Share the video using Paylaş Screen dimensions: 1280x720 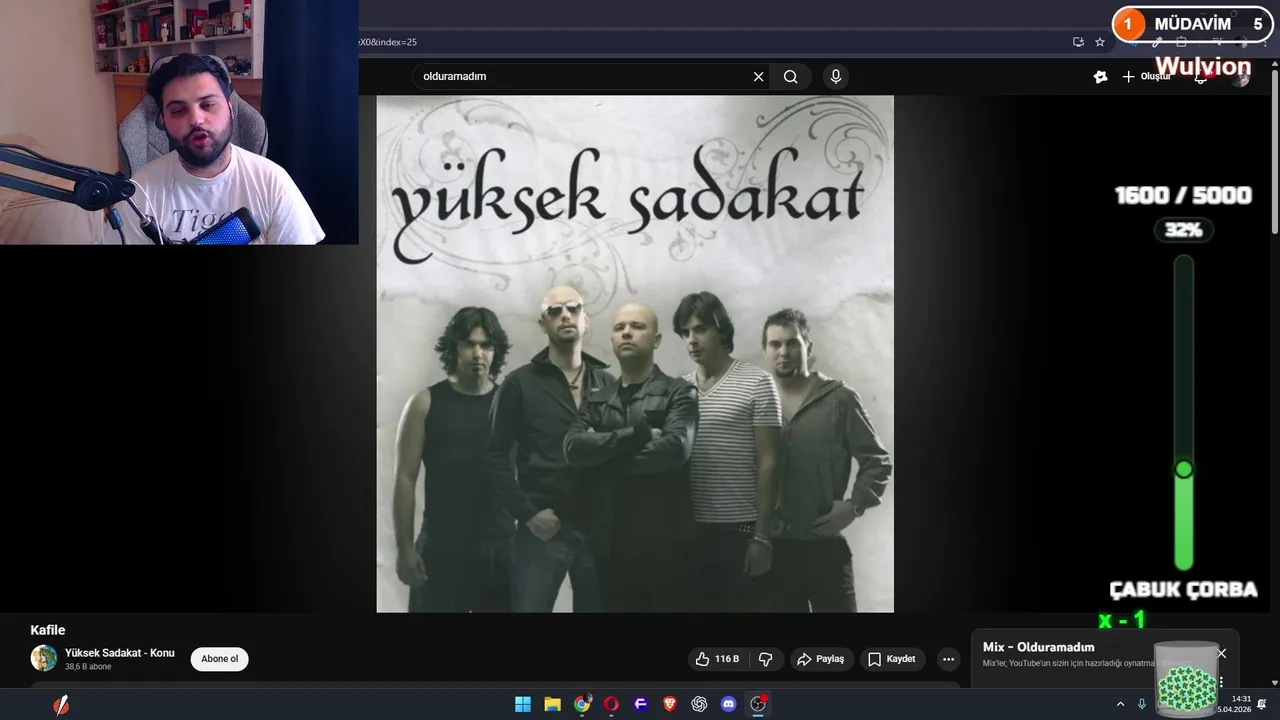[820, 659]
